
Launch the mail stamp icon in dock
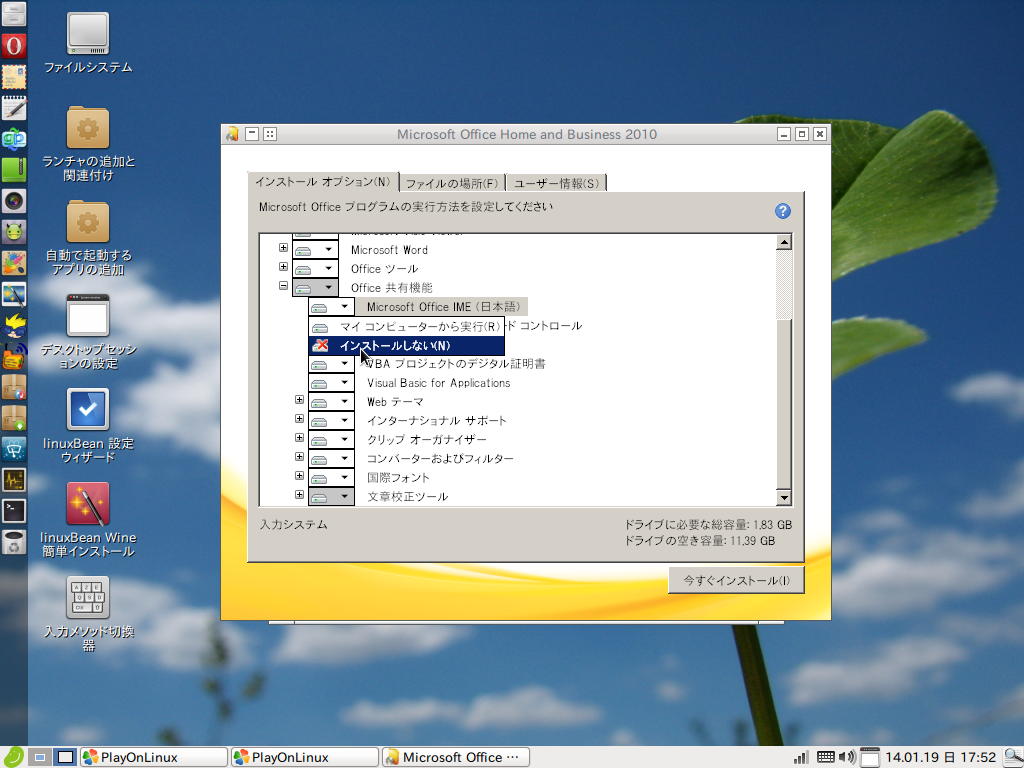(x=13, y=77)
